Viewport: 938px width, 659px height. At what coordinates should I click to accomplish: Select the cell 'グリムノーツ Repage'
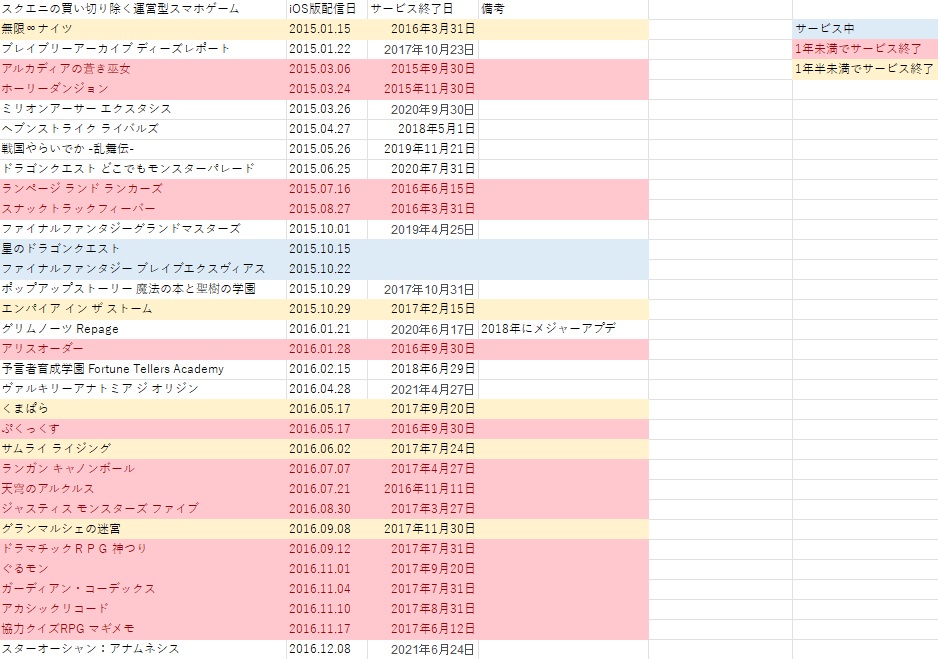tap(143, 329)
